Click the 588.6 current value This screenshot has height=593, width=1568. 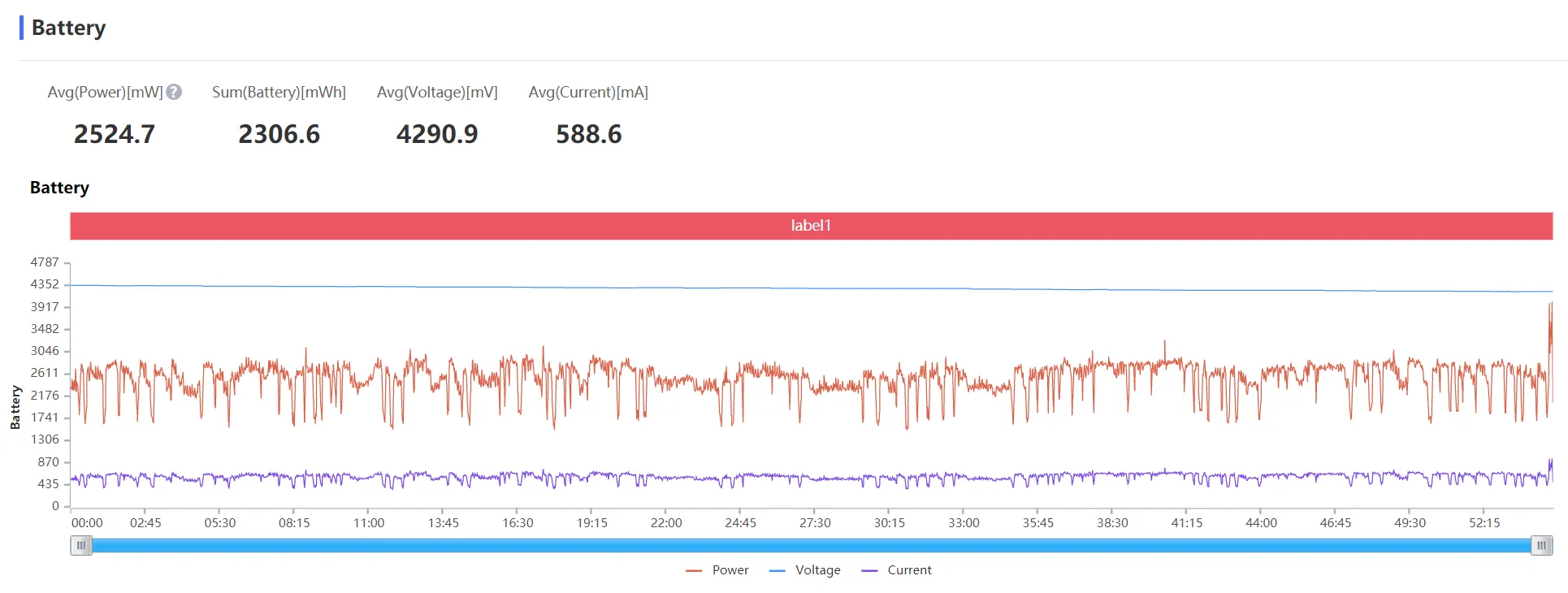pos(589,134)
